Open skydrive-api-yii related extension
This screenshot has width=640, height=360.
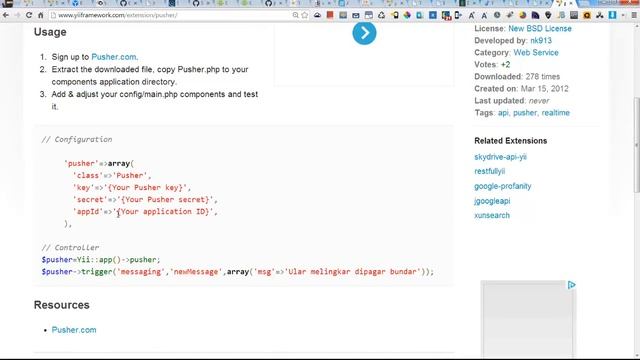500,157
